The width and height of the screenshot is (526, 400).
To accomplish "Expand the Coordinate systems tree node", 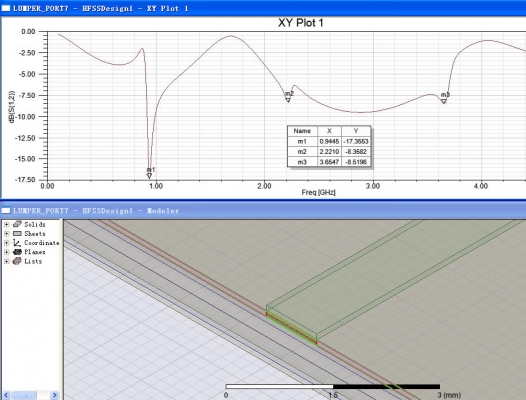I will point(6,243).
